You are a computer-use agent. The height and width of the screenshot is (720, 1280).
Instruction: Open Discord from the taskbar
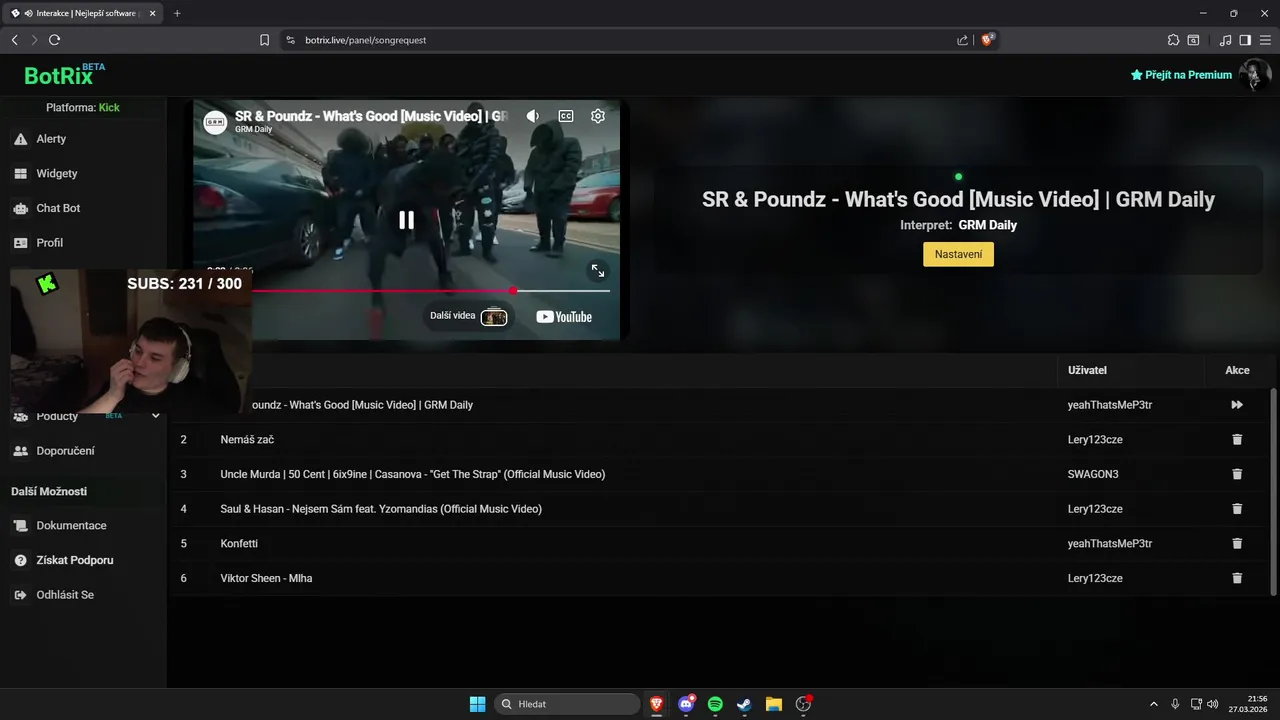click(686, 704)
